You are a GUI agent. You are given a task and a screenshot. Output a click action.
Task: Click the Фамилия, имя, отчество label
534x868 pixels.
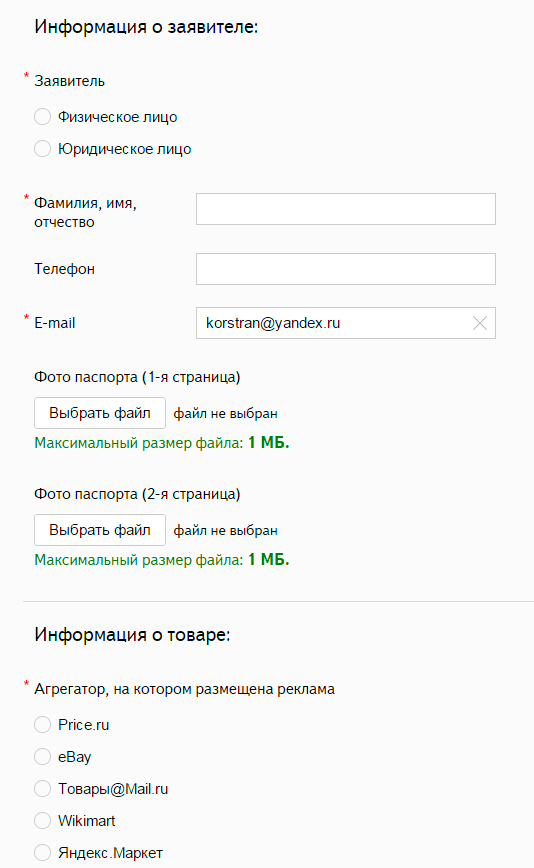[x=85, y=213]
